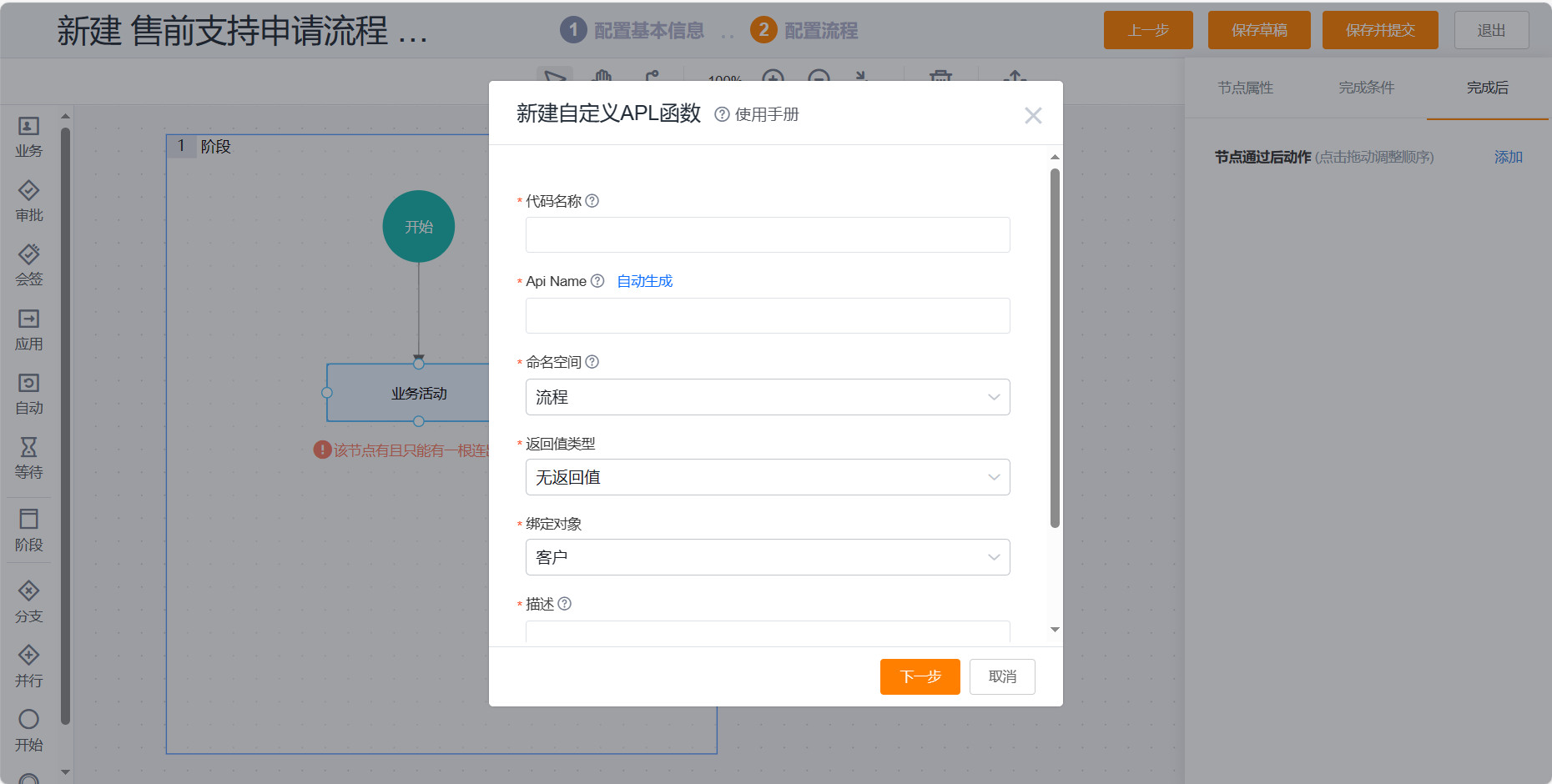The height and width of the screenshot is (784, 1552).
Task: Open help icon beside 命名空间
Action: (x=592, y=362)
